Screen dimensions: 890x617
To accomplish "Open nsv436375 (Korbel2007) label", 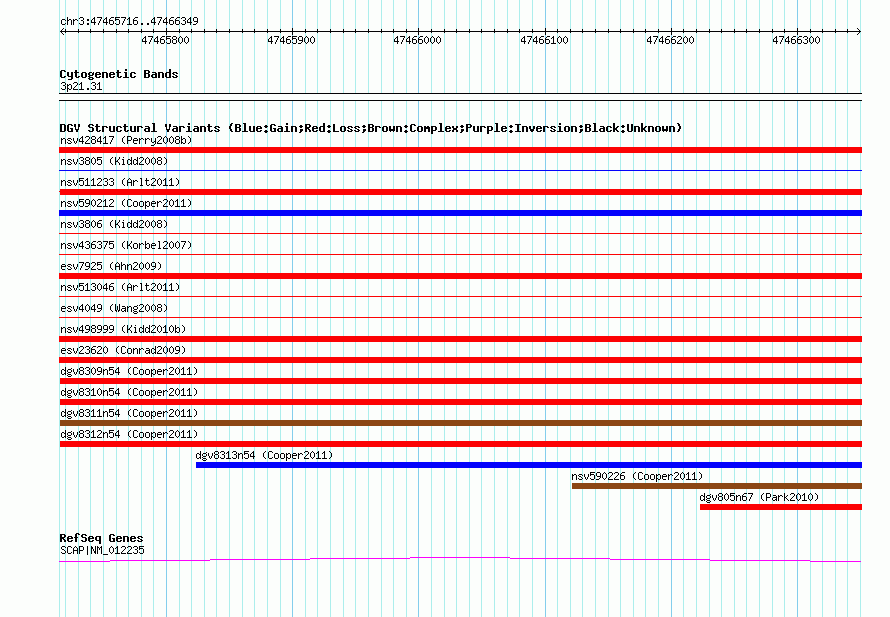I will click(x=126, y=245).
